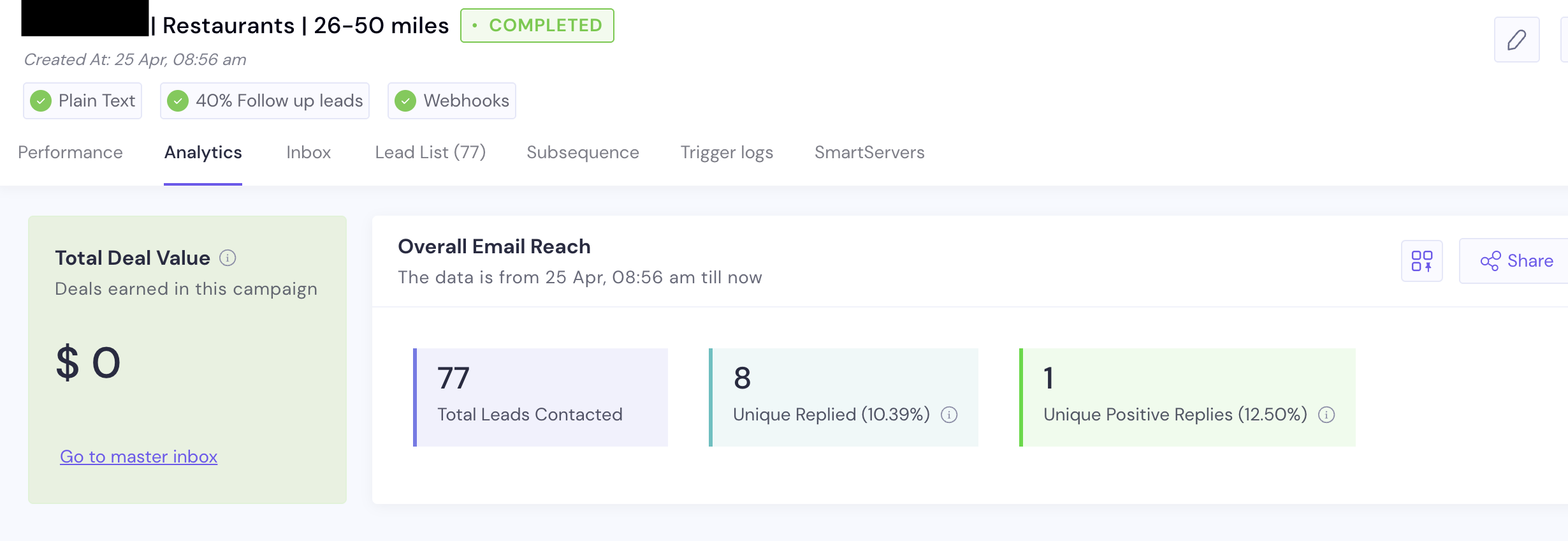Click info icon beside Unique Positive Replies
Screen dimensions: 1568x541
coord(1326,415)
